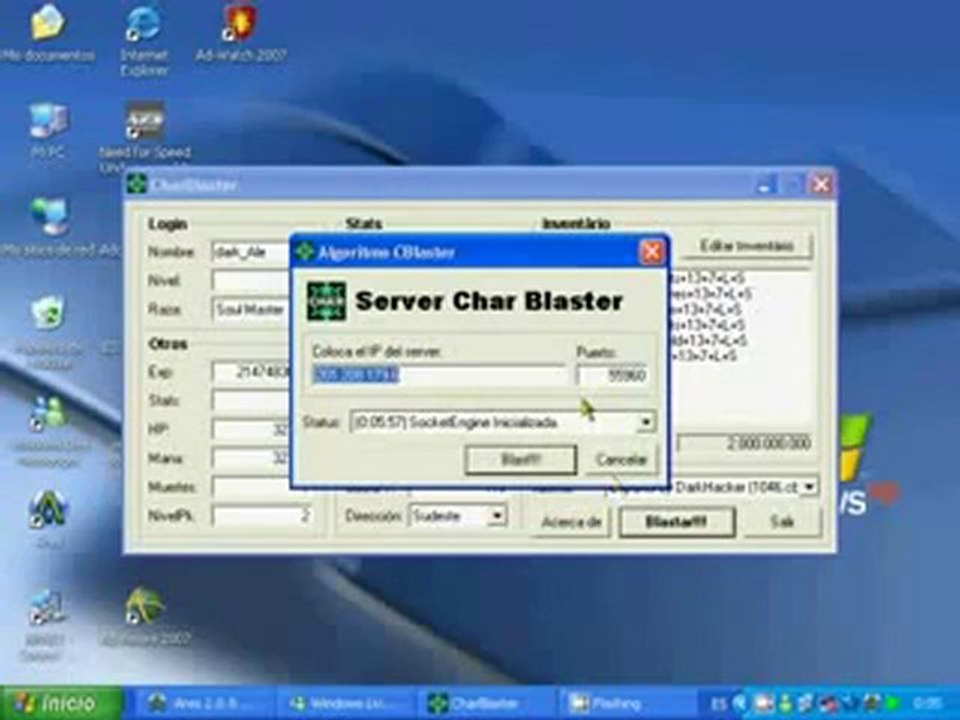Click the Nivel input field
Image resolution: width=960 pixels, height=720 pixels.
(x=251, y=280)
